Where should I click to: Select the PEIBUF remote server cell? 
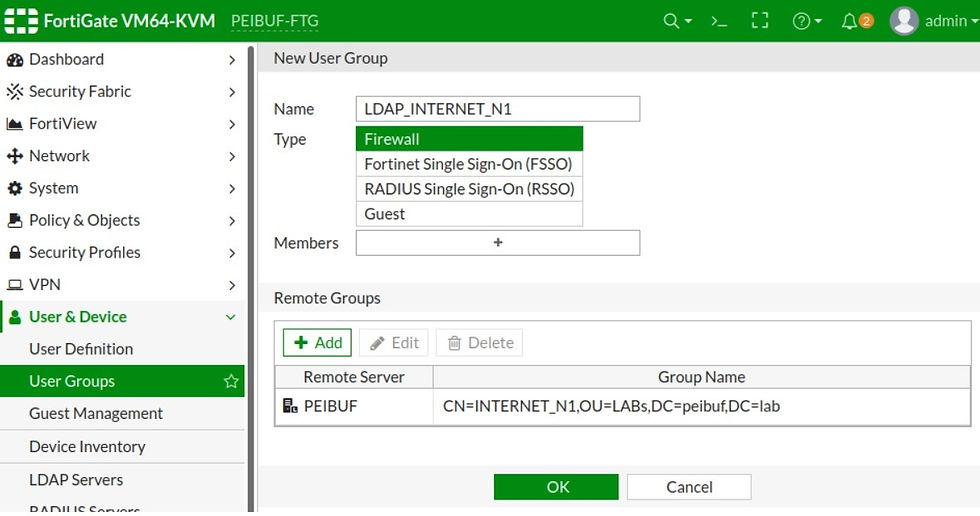pos(354,406)
